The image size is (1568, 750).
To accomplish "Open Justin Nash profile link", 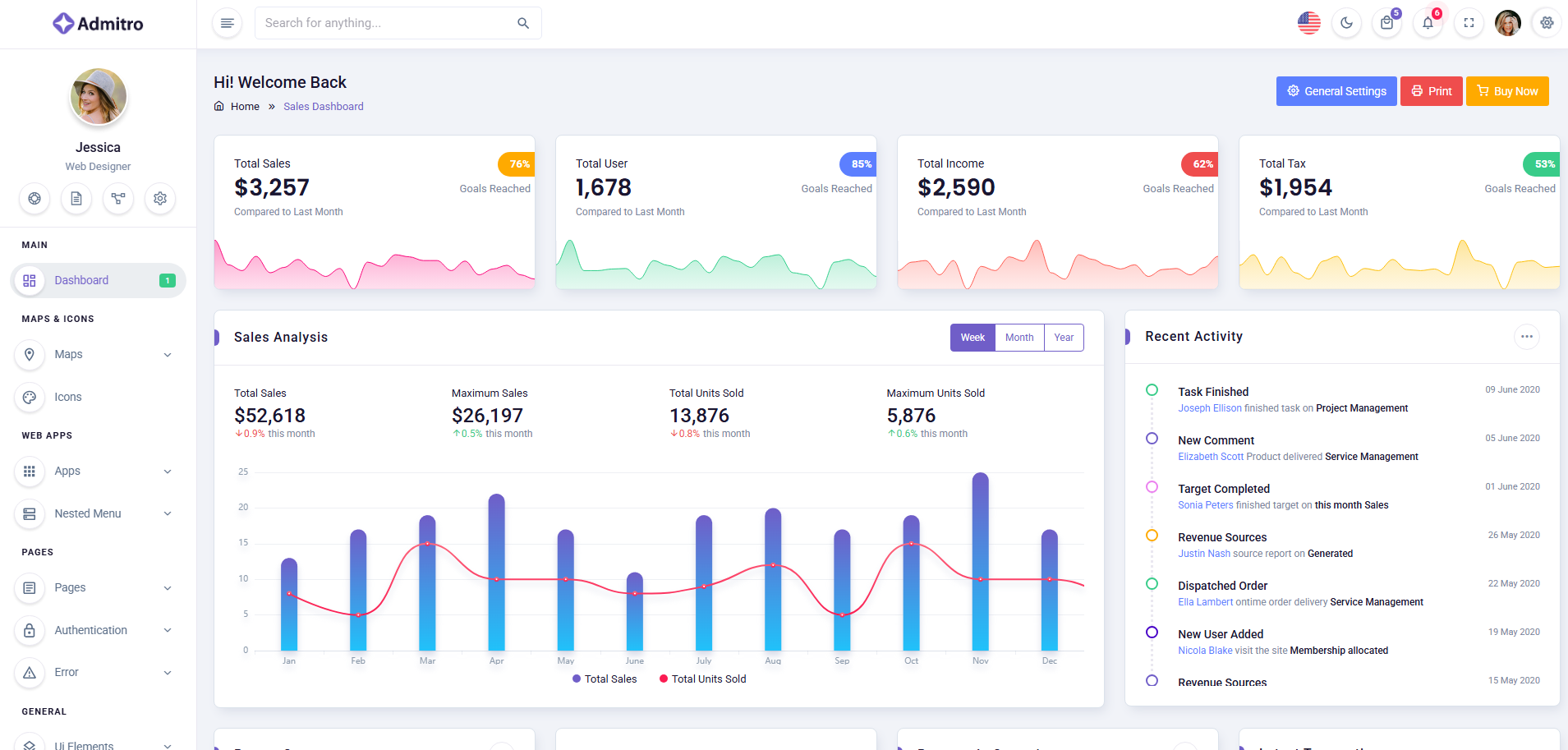I will pyautogui.click(x=1204, y=554).
